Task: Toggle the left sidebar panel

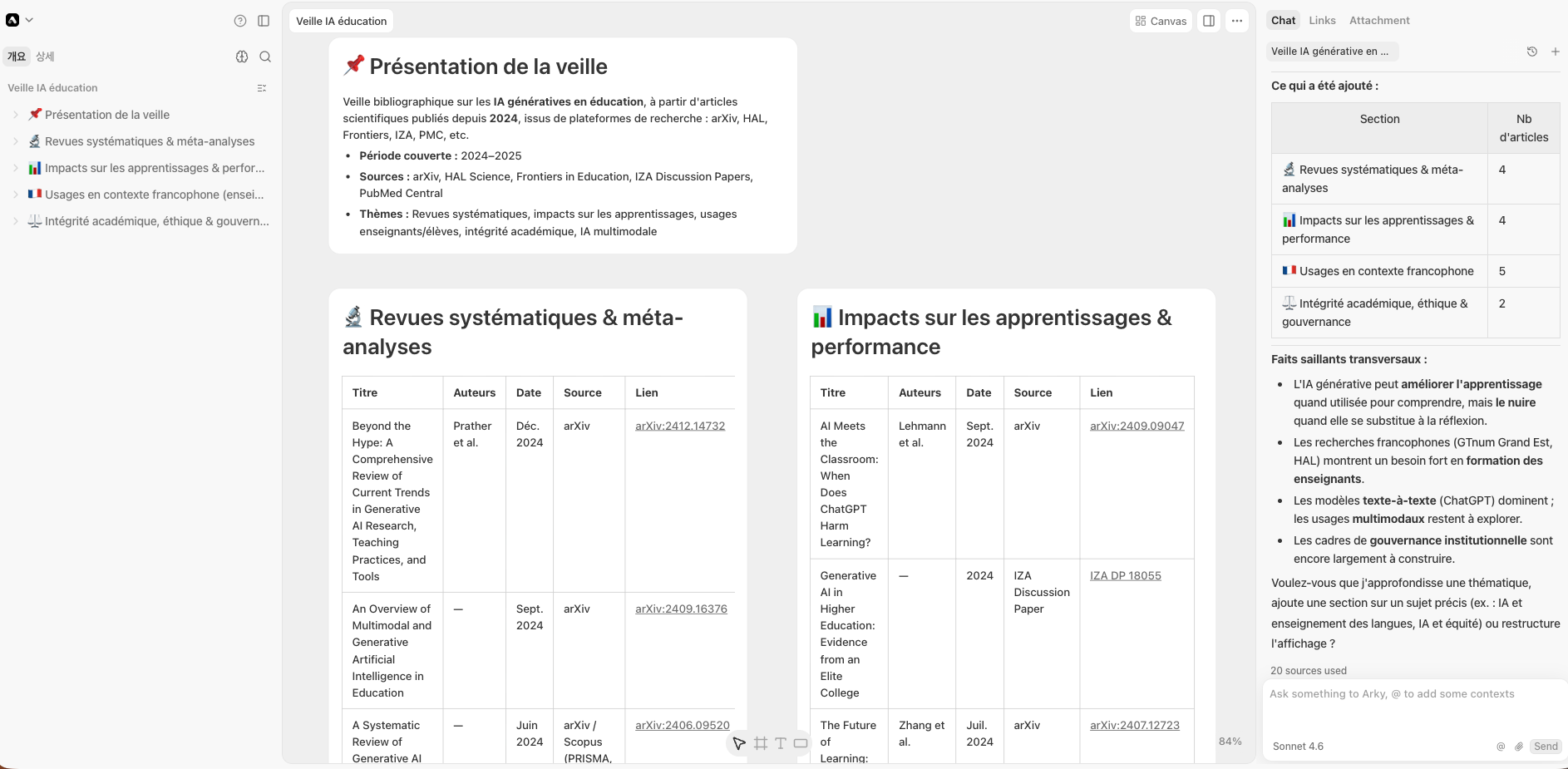Action: click(x=264, y=21)
